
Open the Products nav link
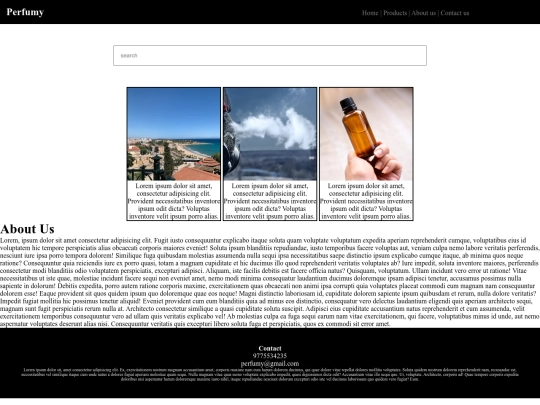395,13
